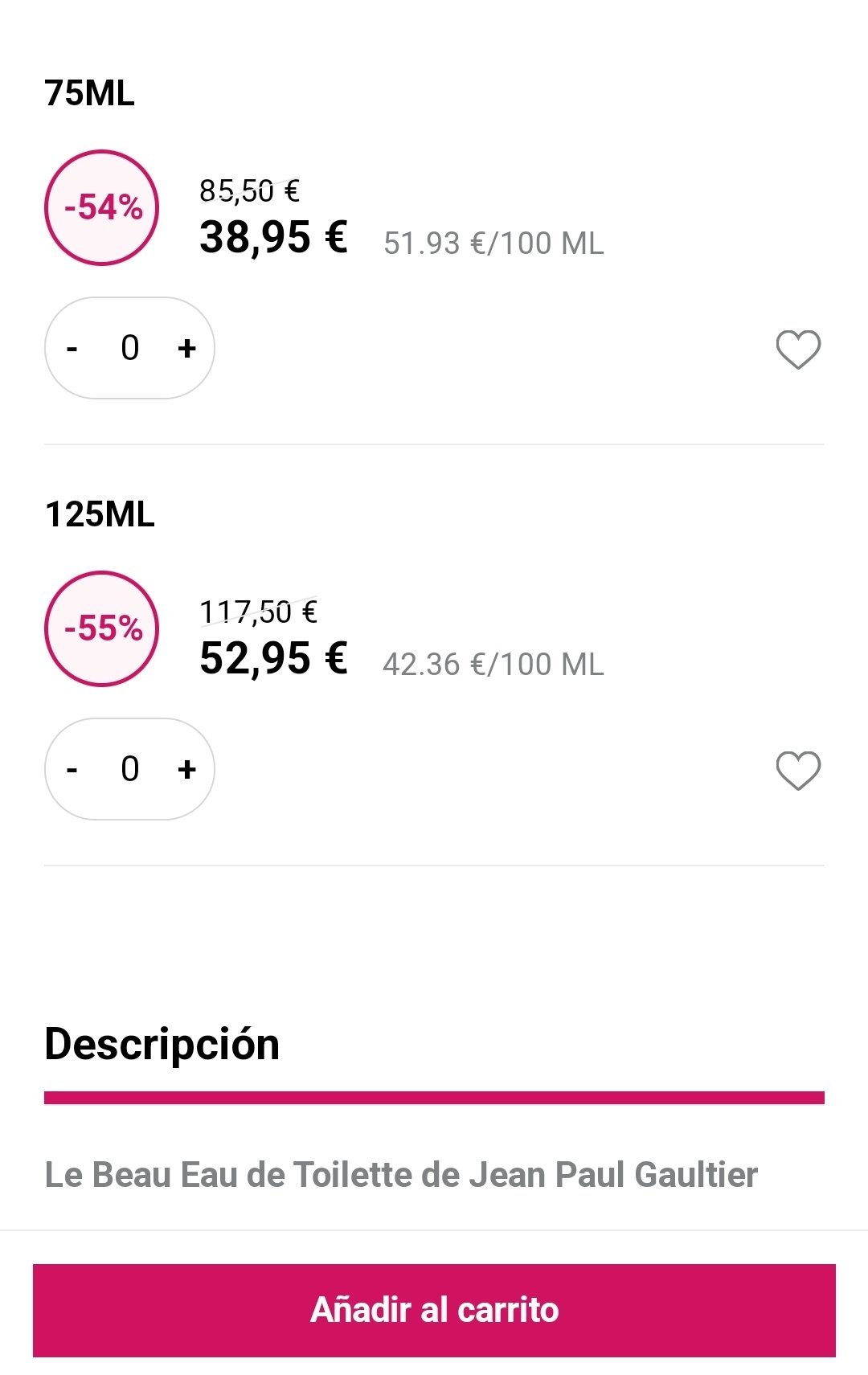The width and height of the screenshot is (868, 1375).
Task: Open Le Beau Eau de Toilette description text
Action: (401, 1175)
